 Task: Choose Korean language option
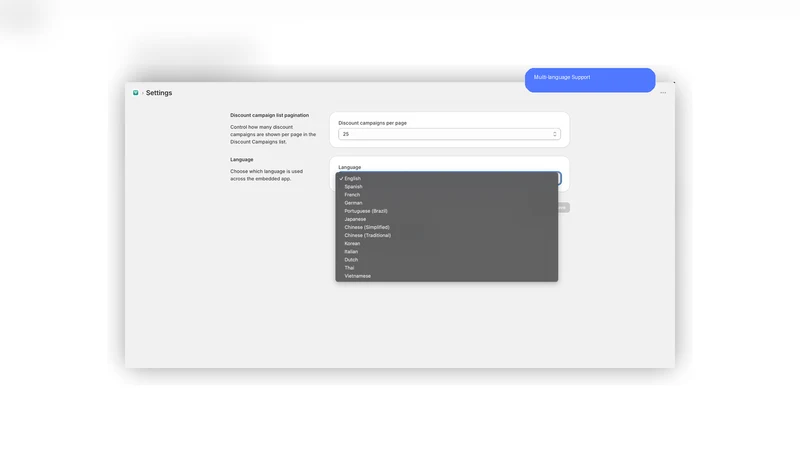tap(446, 244)
